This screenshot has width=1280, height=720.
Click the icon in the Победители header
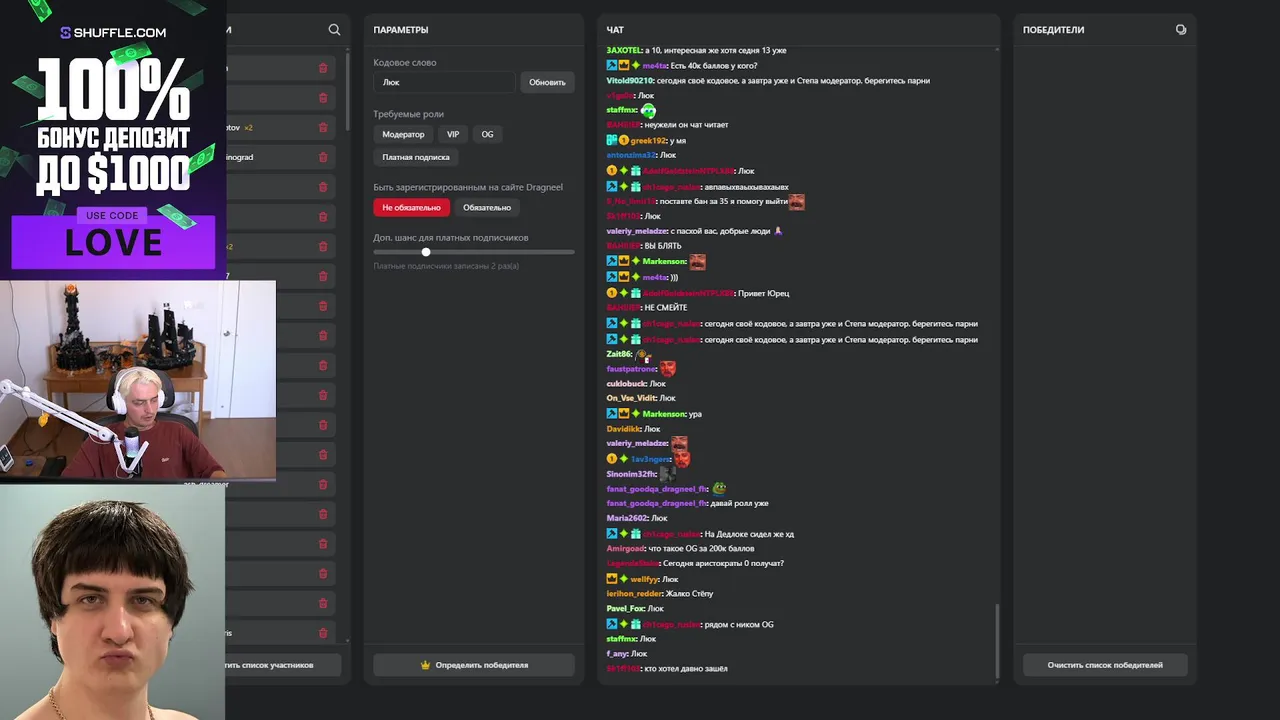pos(1181,30)
